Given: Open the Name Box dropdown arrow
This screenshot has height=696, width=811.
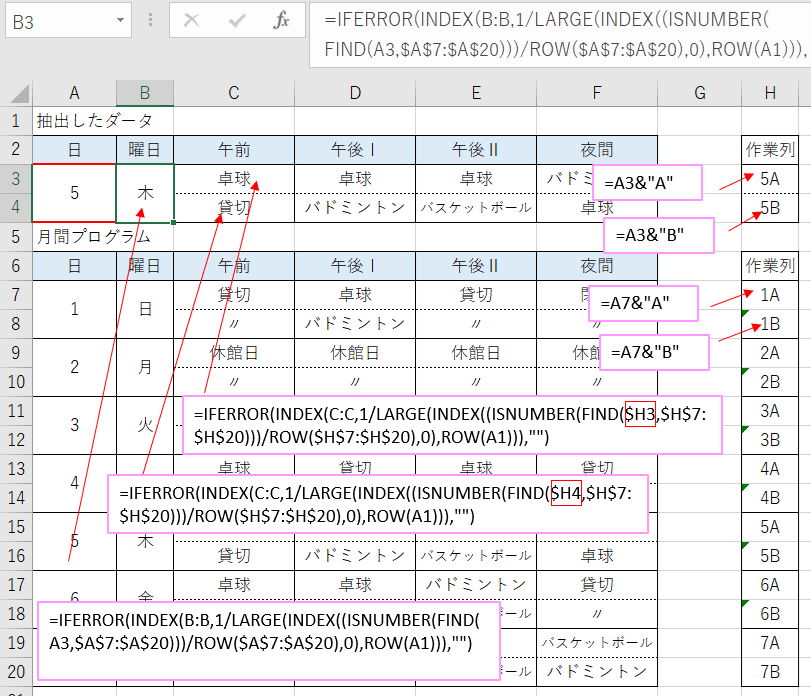Looking at the screenshot, I should [120, 20].
